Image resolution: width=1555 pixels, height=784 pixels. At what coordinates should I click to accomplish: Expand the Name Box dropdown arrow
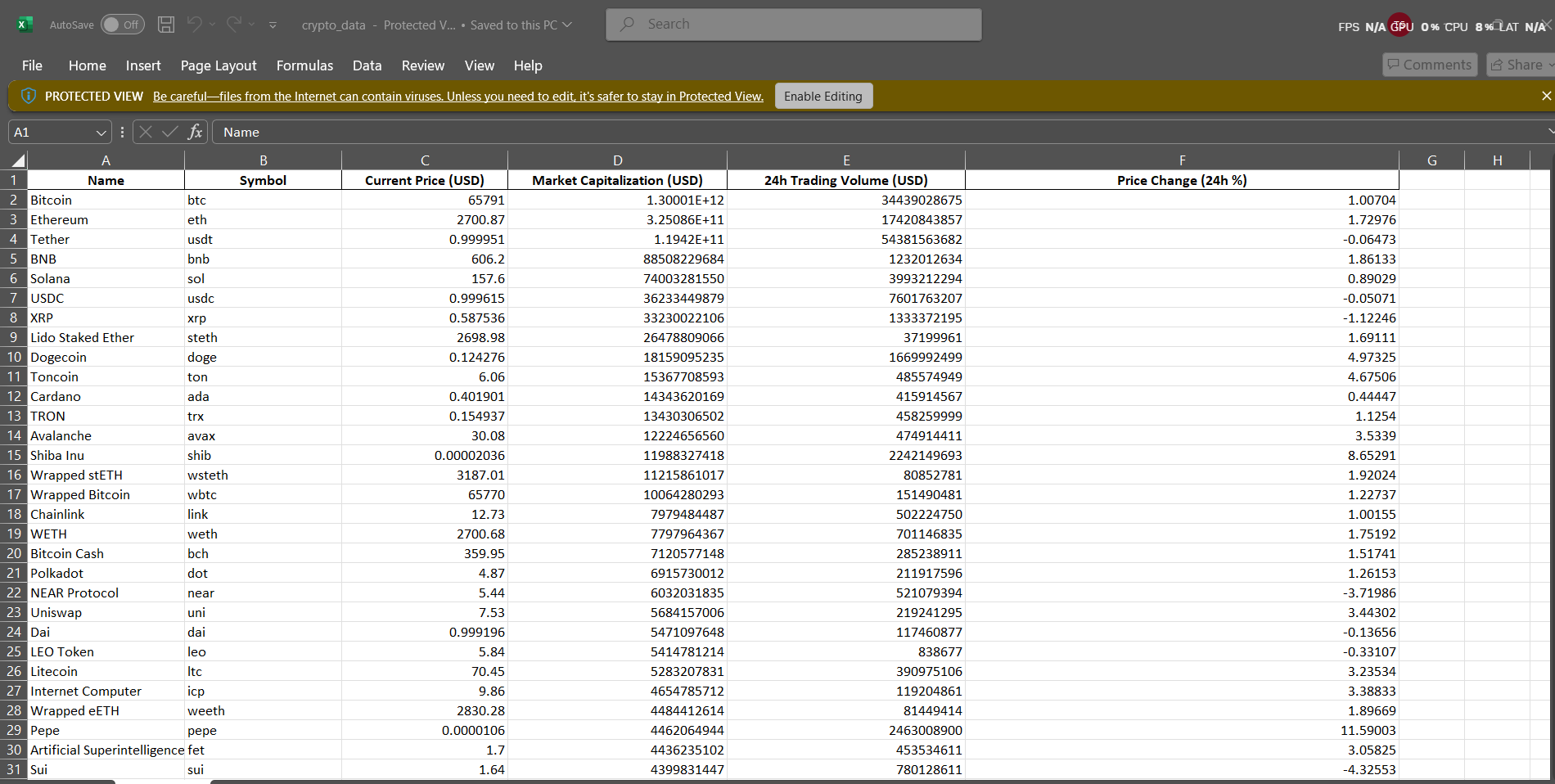(101, 133)
